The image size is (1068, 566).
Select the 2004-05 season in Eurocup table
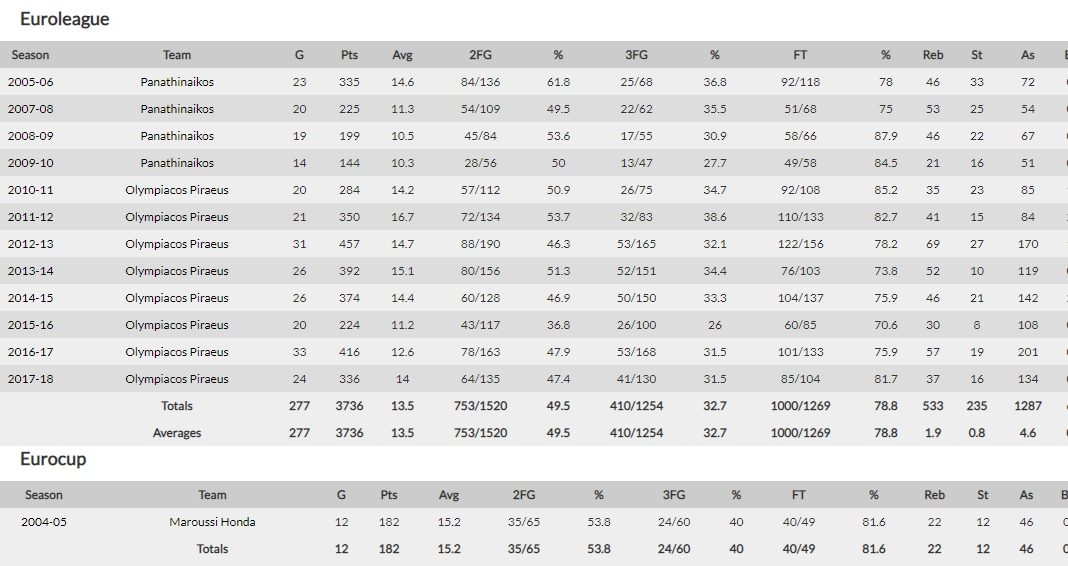(x=44, y=522)
